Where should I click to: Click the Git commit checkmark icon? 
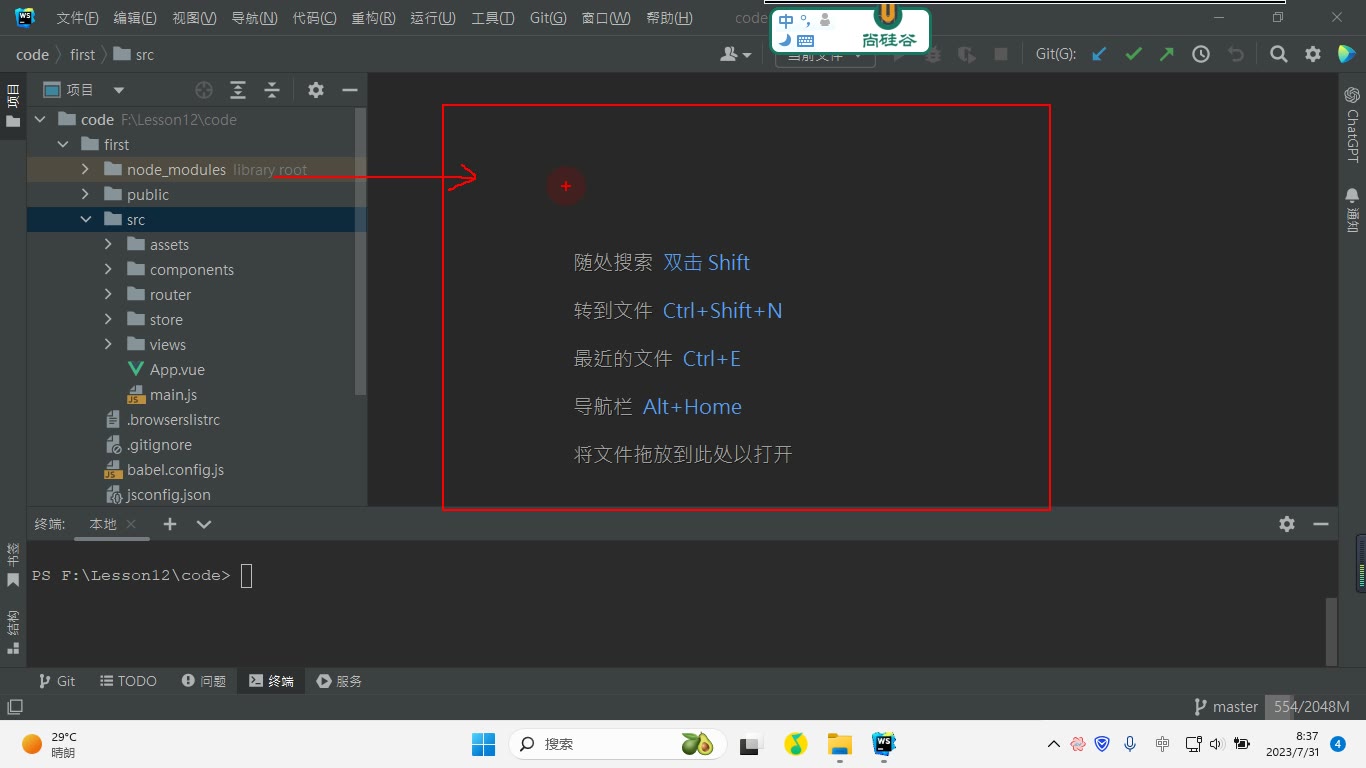pyautogui.click(x=1133, y=55)
